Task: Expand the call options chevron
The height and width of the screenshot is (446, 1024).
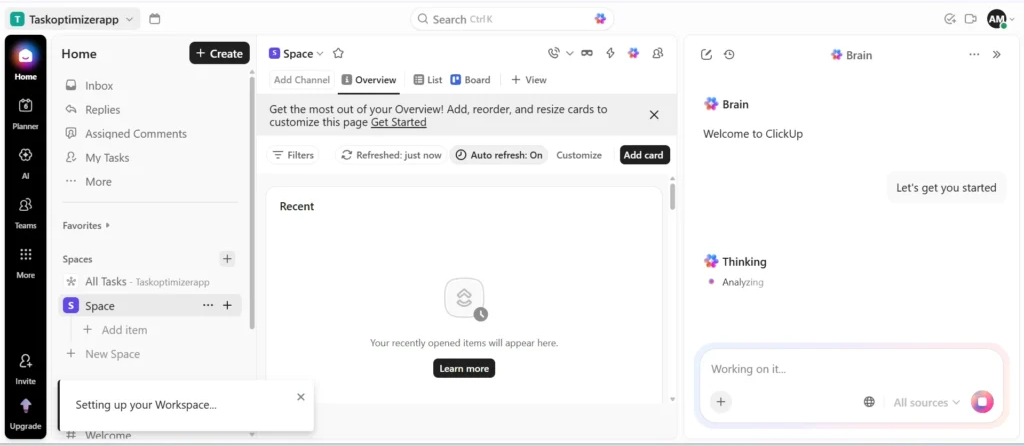Action: coord(569,54)
